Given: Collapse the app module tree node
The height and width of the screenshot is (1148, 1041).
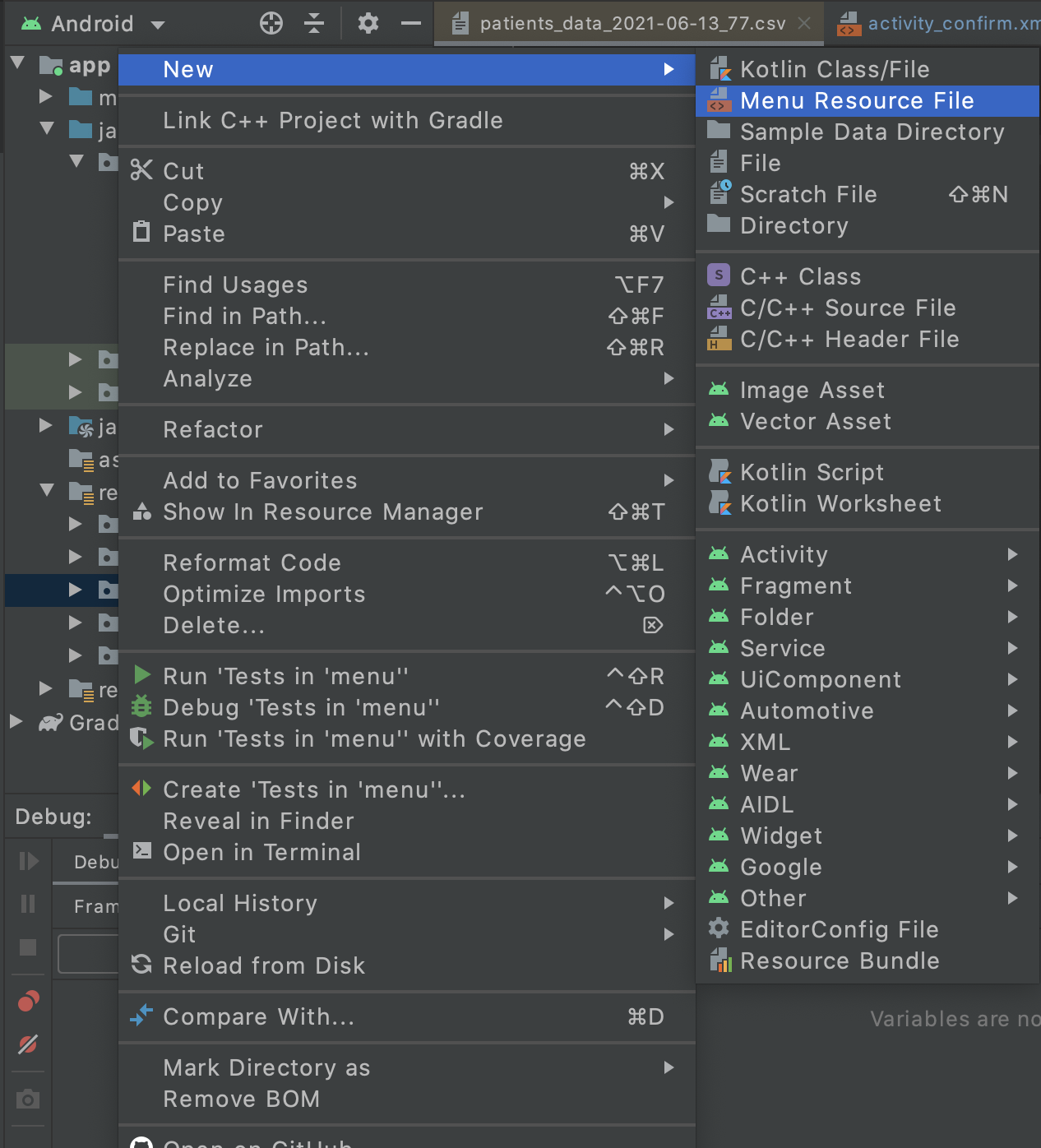Looking at the screenshot, I should [x=18, y=63].
